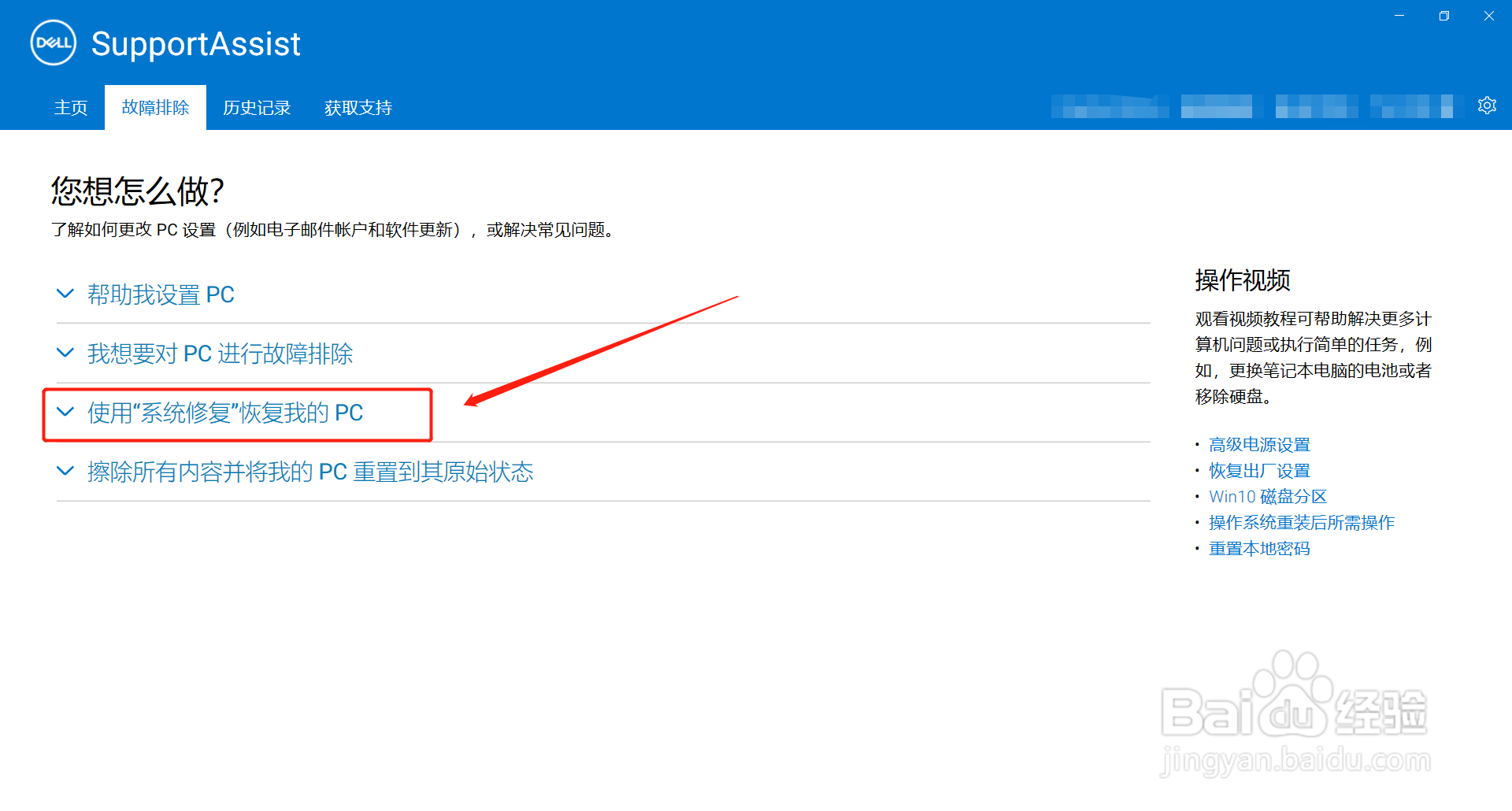The width and height of the screenshot is (1512, 811).
Task: Expand chevron beside 擦除所有内容并将我的 PC 重置
Action: (x=65, y=471)
